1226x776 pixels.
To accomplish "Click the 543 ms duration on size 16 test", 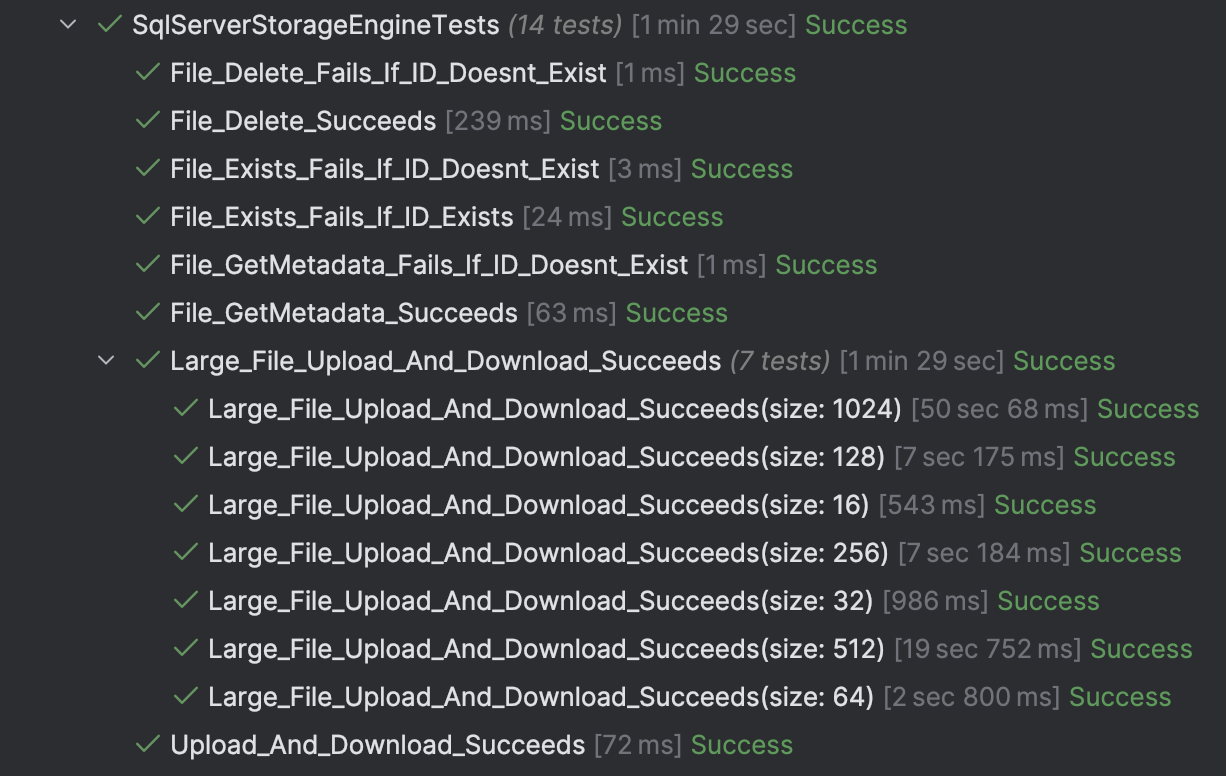I will coord(929,504).
